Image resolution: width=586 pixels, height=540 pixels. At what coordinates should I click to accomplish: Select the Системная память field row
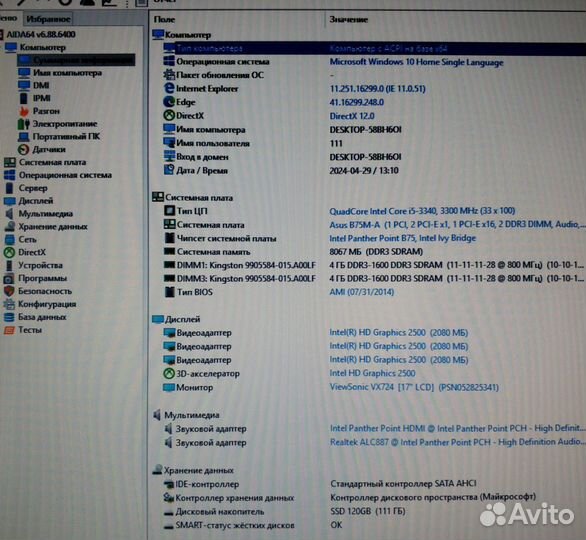pyautogui.click(x=374, y=252)
